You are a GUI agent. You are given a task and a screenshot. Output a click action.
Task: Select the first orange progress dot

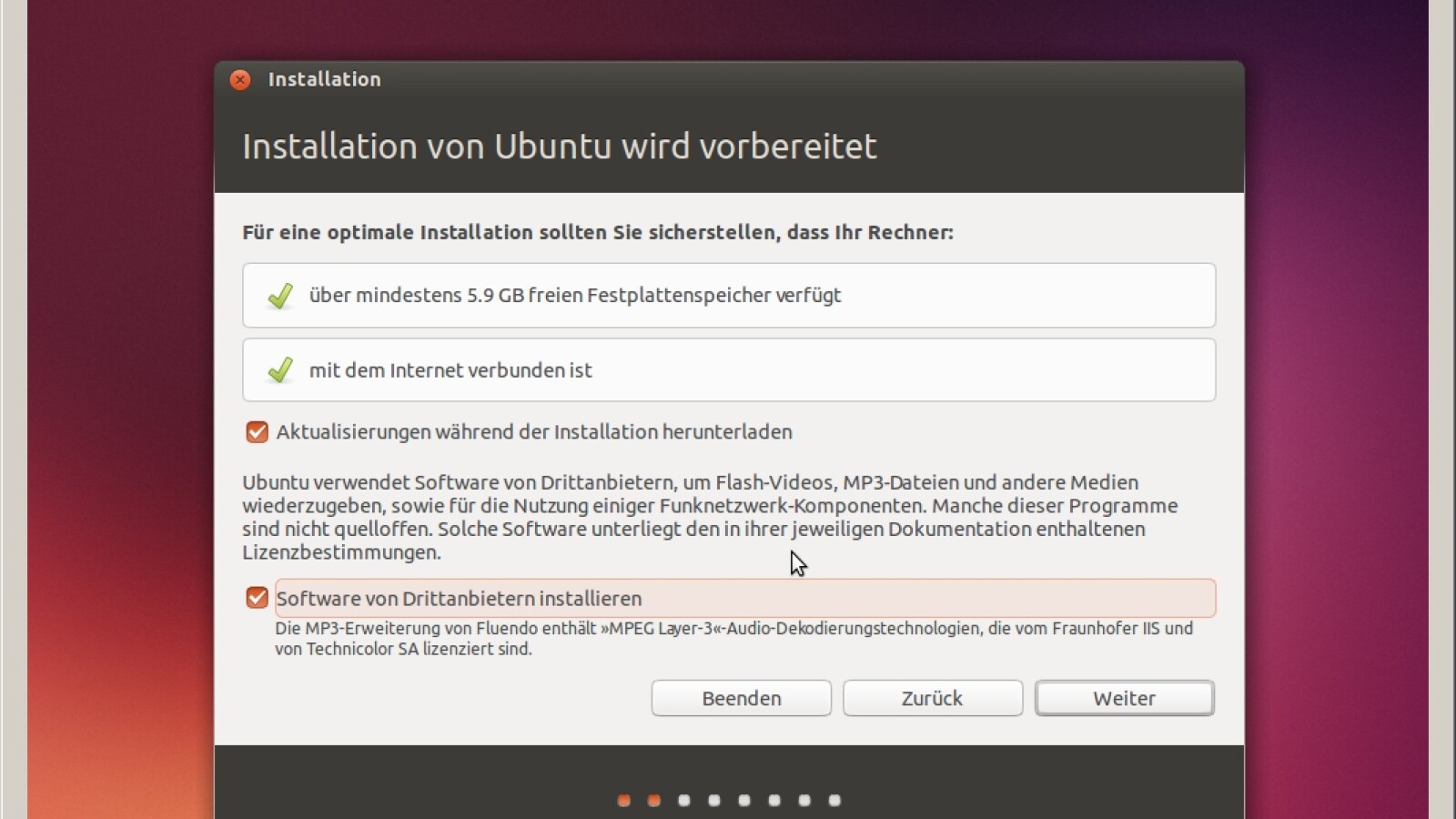coord(623,801)
